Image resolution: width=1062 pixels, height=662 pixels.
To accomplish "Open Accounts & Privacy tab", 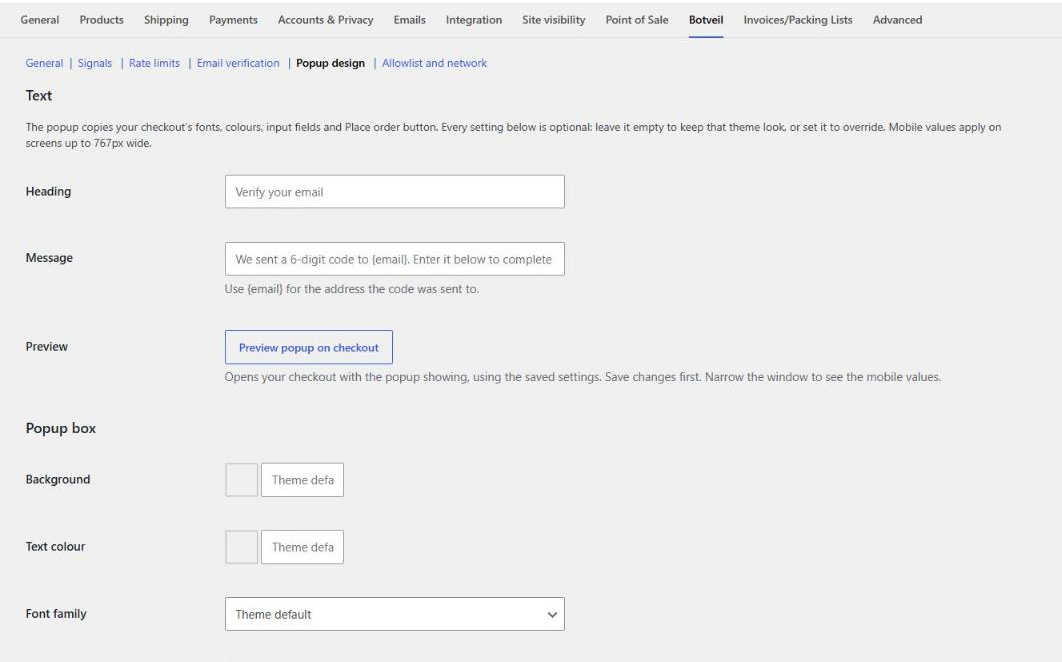I will click(325, 20).
